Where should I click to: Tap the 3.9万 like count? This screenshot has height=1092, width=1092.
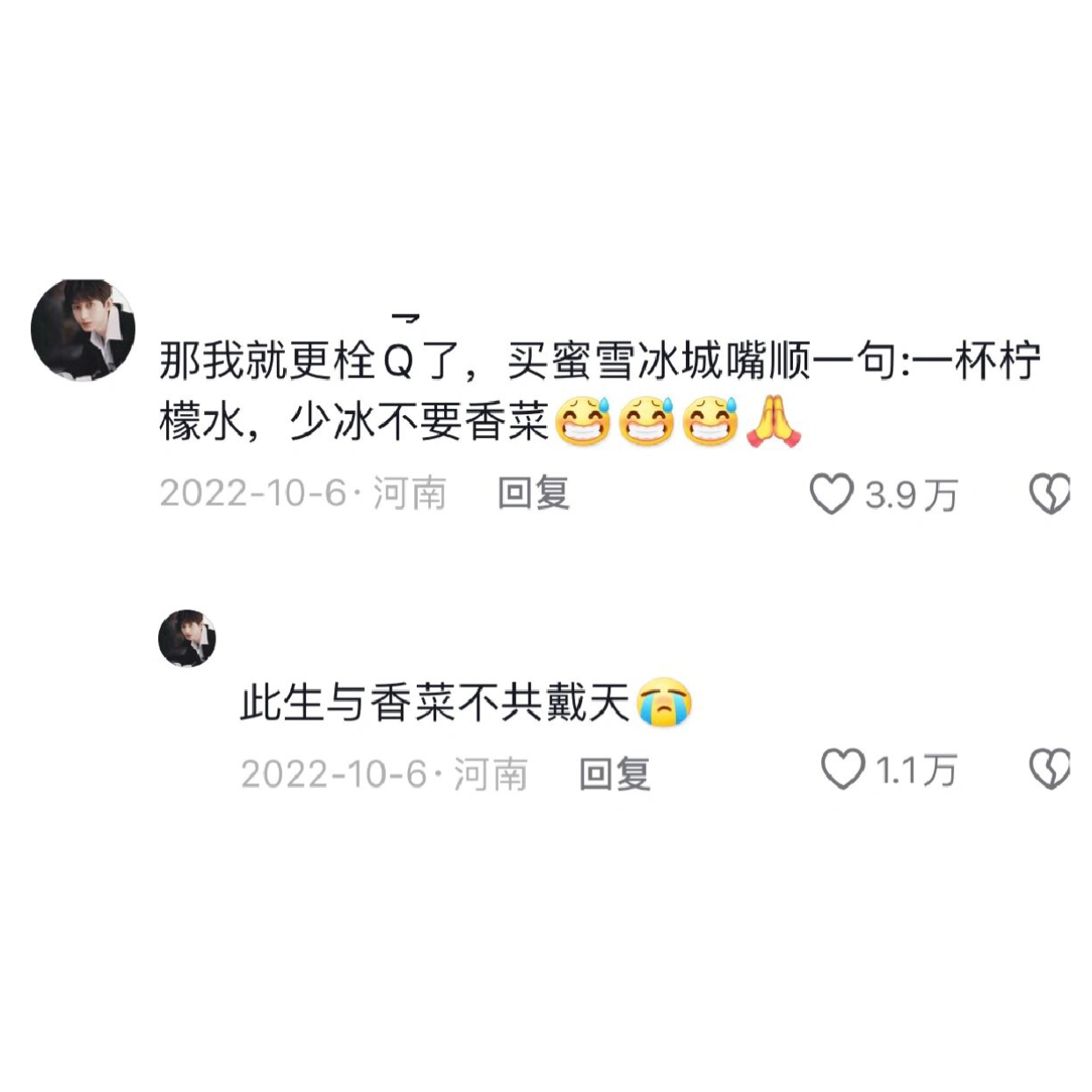pos(911,495)
